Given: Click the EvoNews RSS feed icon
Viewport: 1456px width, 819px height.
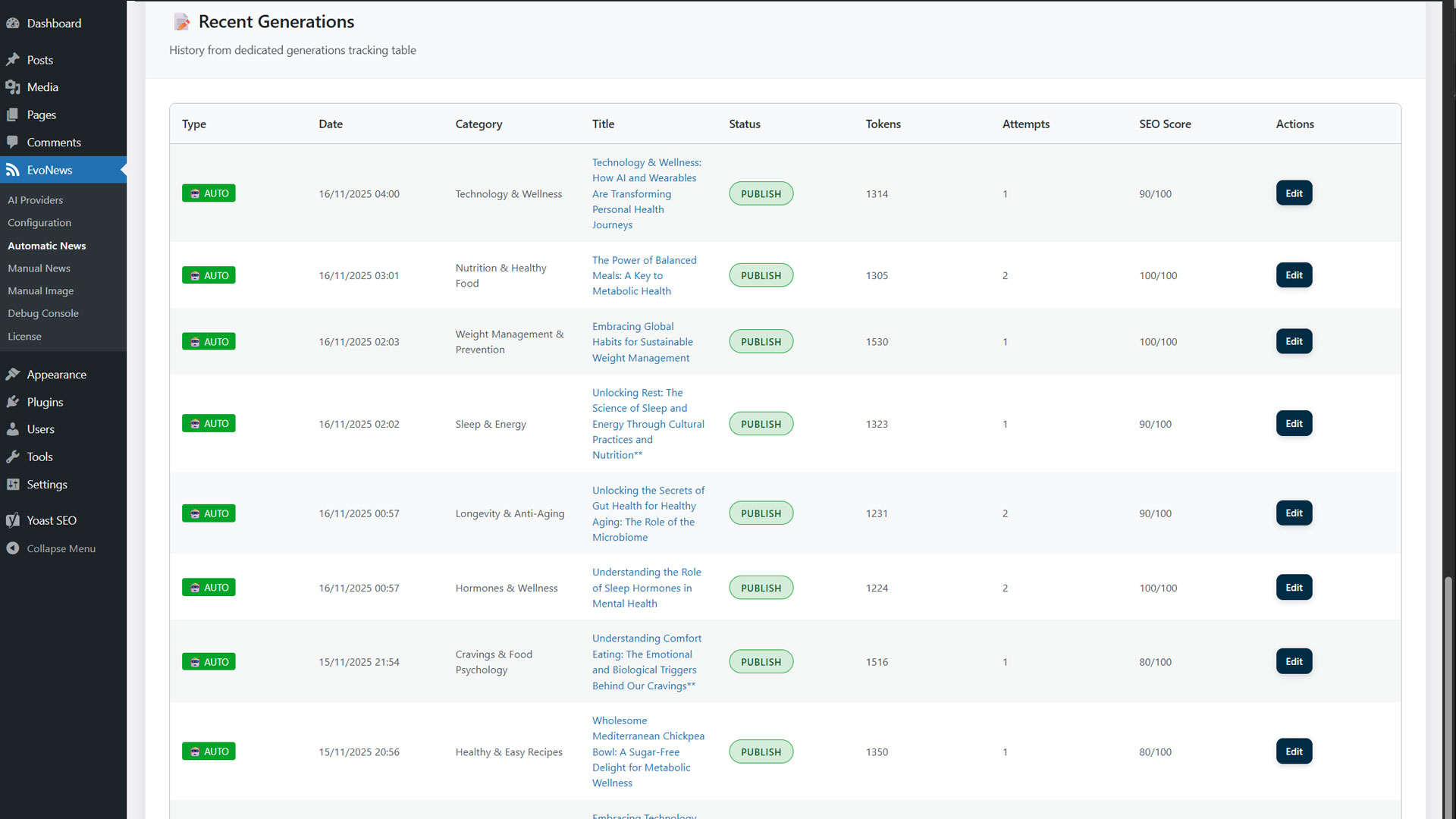Looking at the screenshot, I should click(13, 170).
